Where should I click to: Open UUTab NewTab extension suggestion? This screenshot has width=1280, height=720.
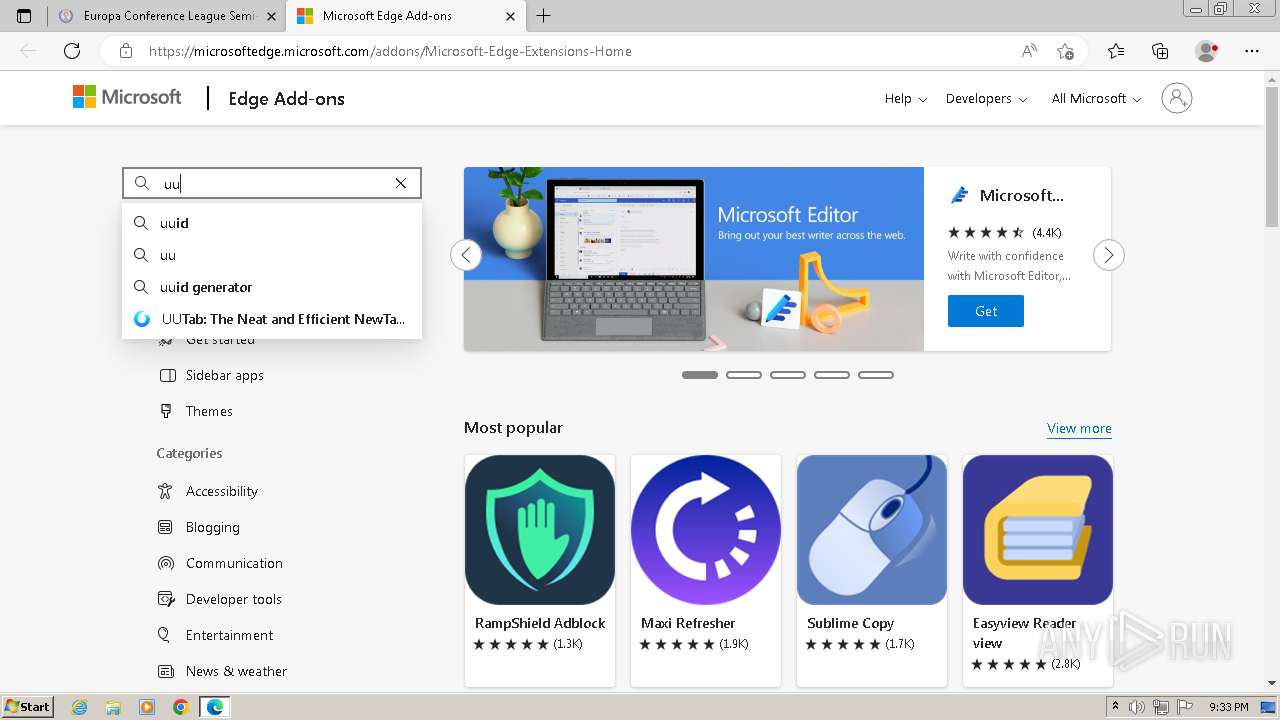(x=272, y=319)
